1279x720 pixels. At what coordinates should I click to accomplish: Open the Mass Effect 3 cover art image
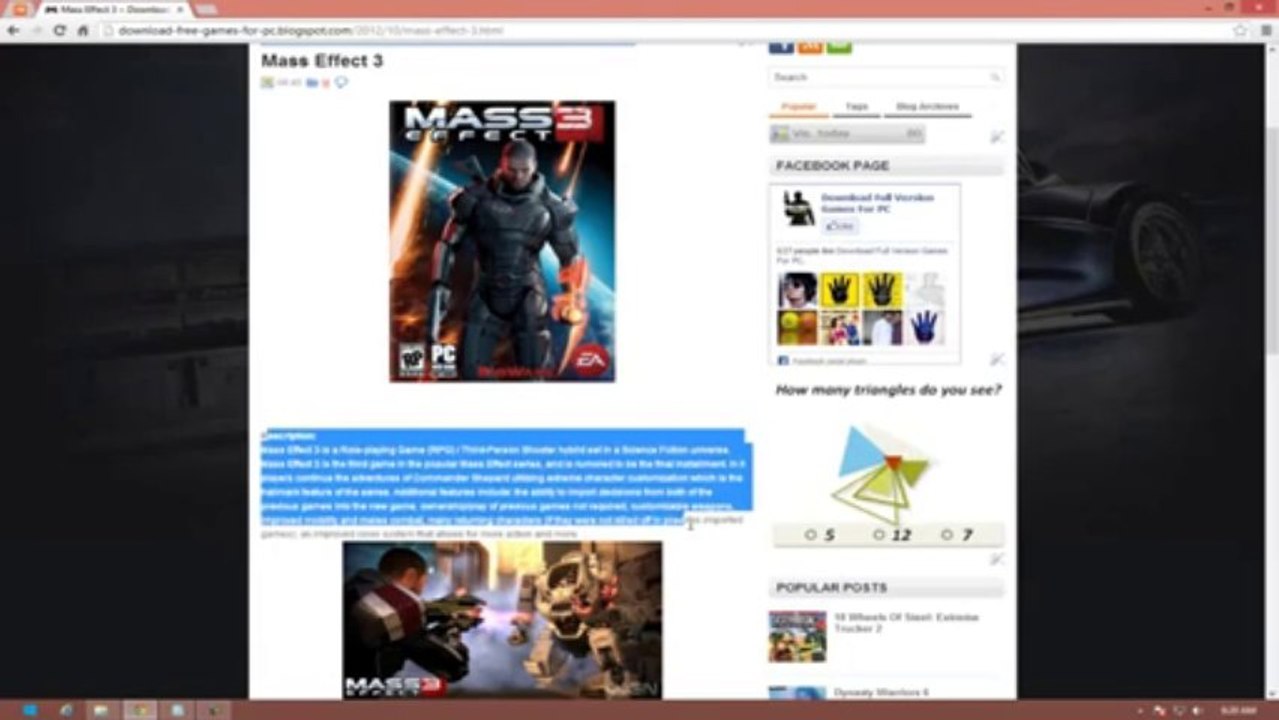click(502, 241)
